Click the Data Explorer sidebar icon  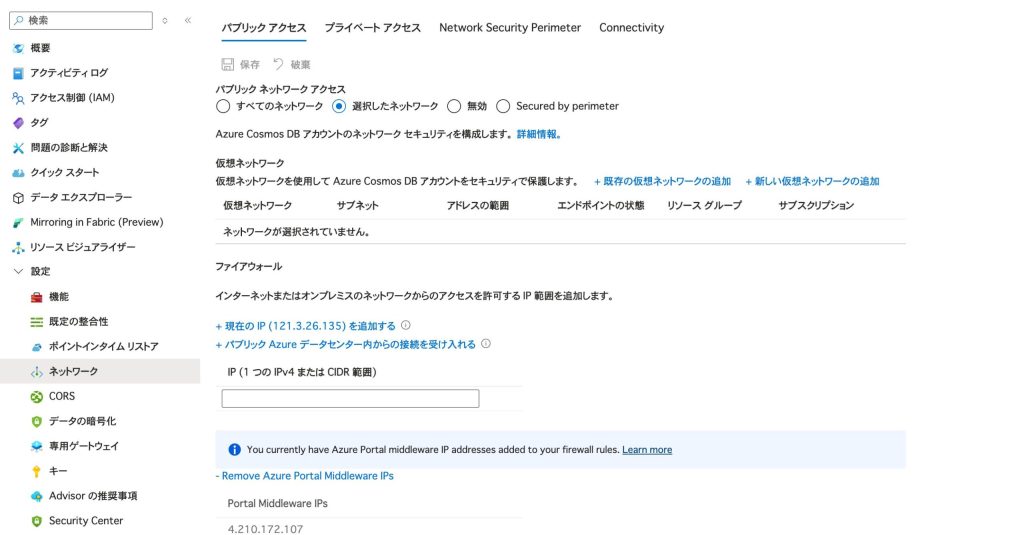click(18, 197)
